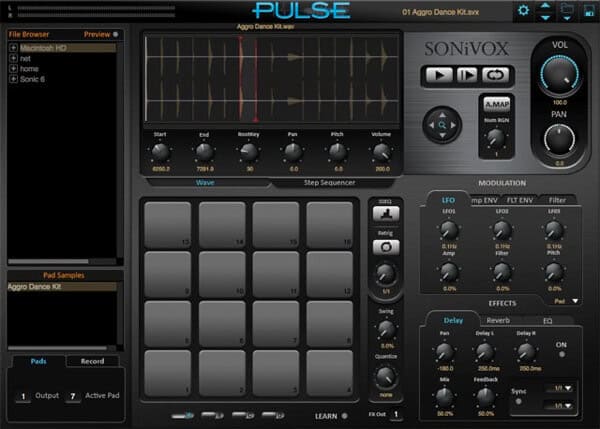600x429 pixels.
Task: Switch to the Pads tab
Action: 39,361
